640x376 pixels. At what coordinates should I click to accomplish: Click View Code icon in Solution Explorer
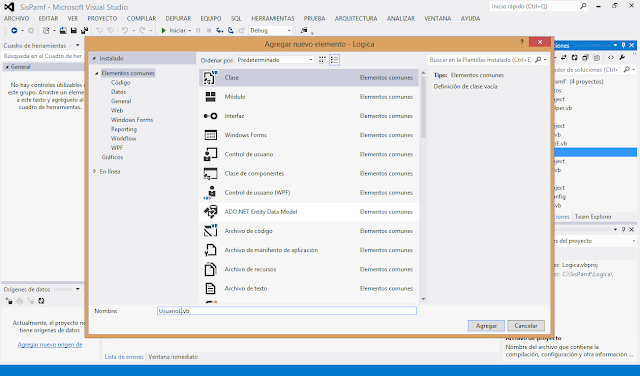(x=611, y=58)
